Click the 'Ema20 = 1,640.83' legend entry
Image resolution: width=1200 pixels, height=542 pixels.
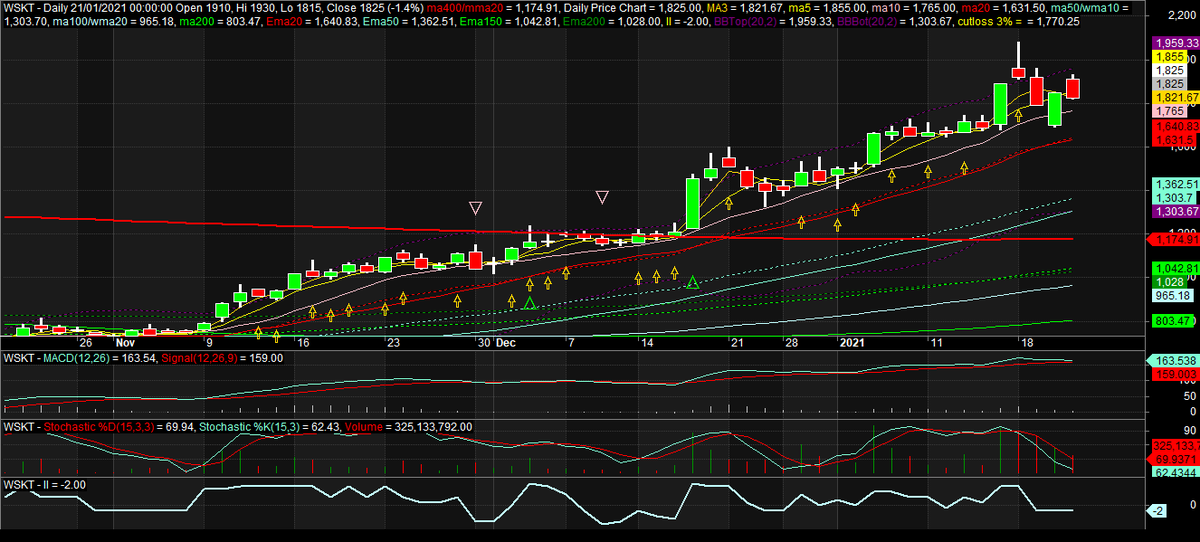click(x=314, y=21)
